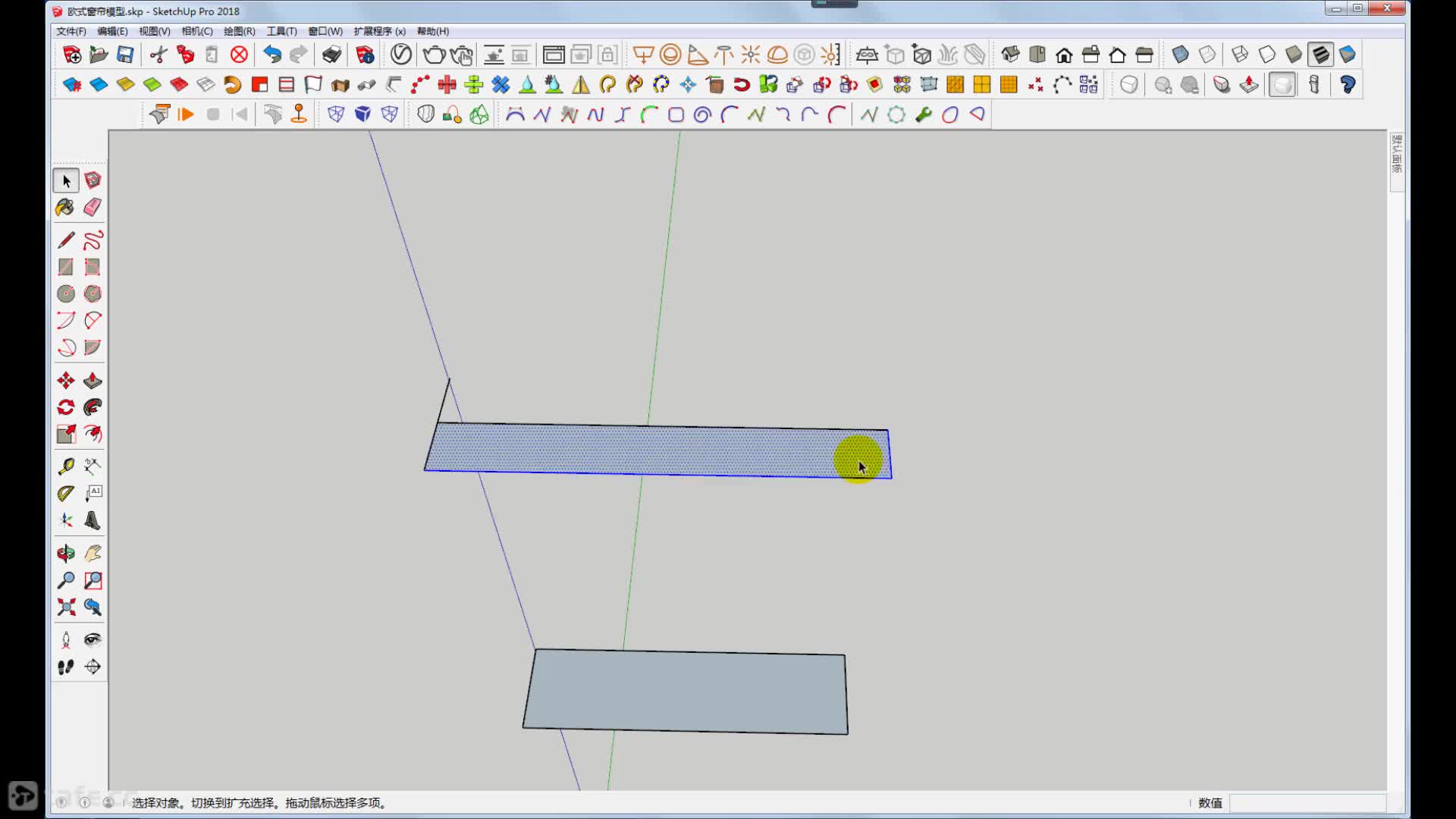1456x819 pixels.
Task: Switch to Front view house icon
Action: [1064, 55]
